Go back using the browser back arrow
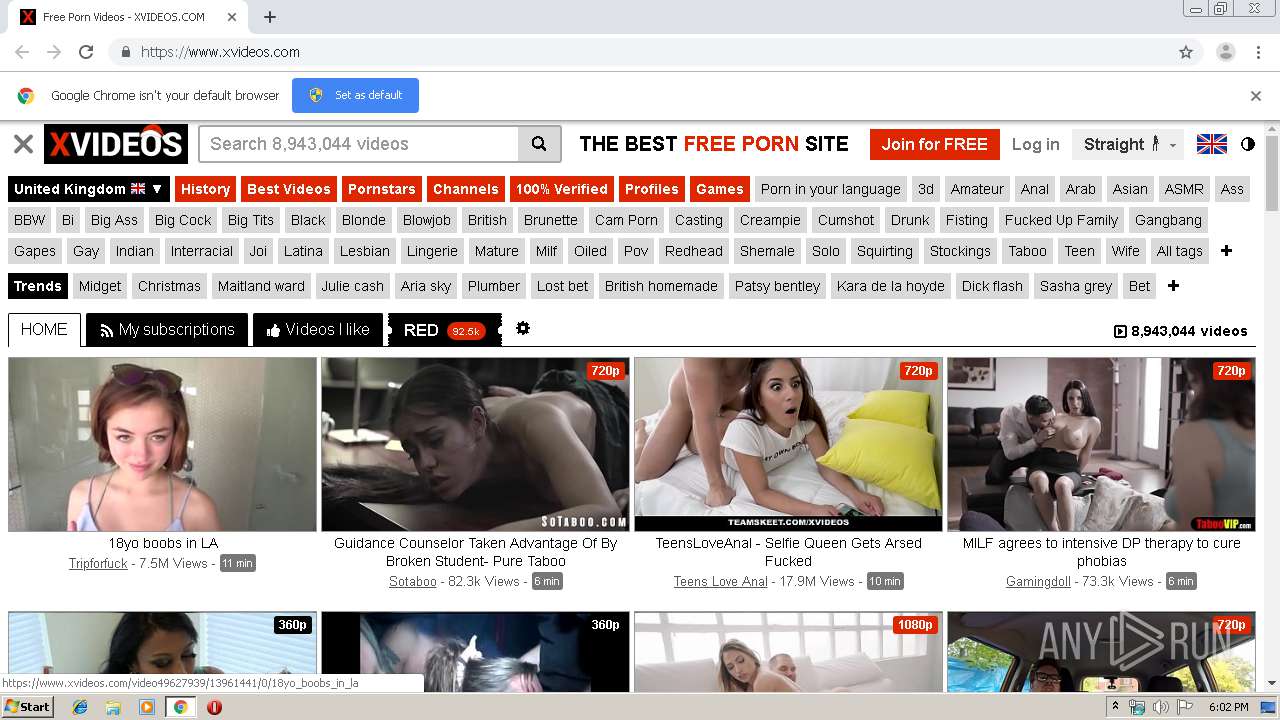 22,52
